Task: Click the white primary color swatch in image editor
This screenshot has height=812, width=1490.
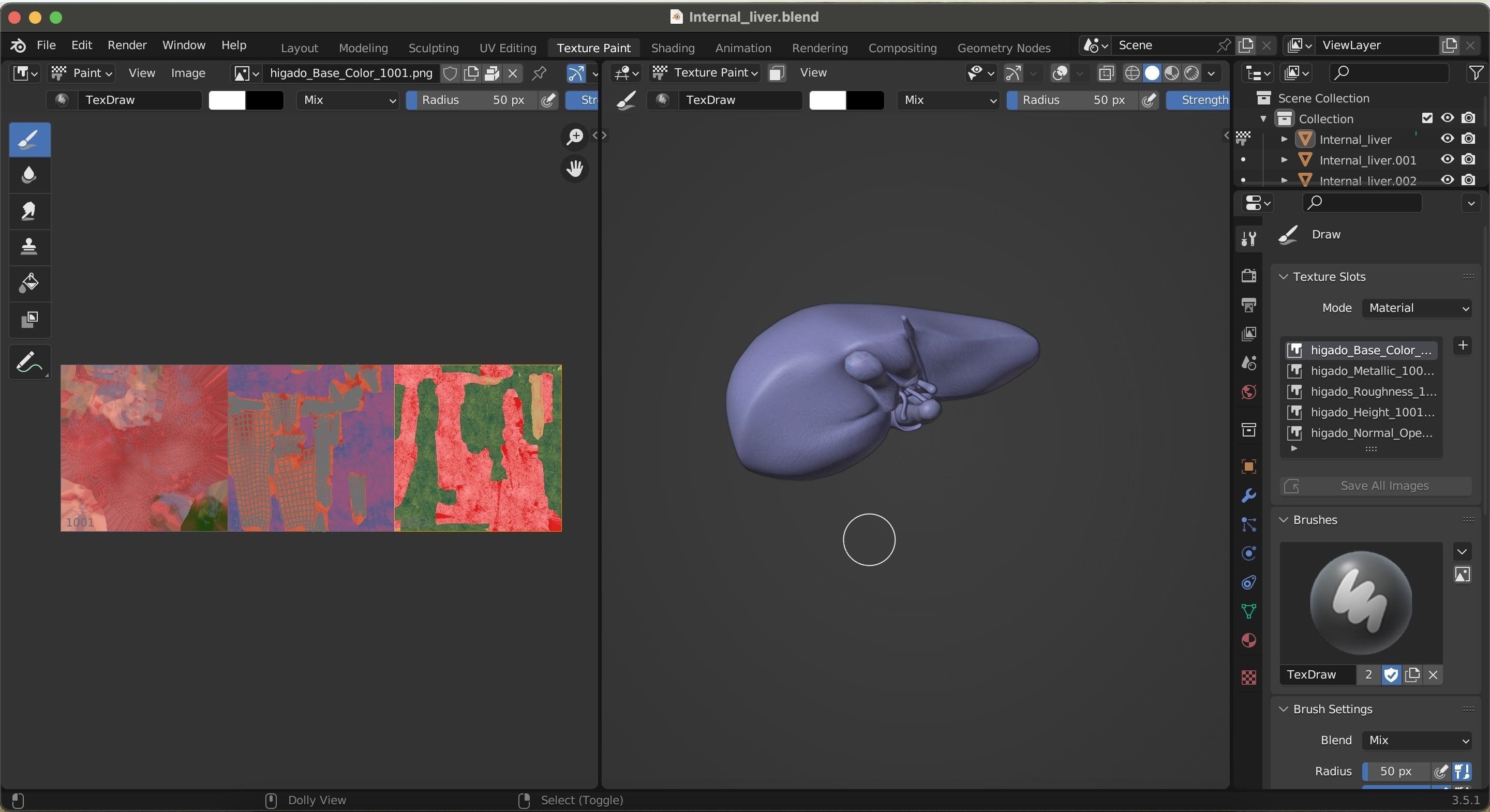Action: coord(227,100)
